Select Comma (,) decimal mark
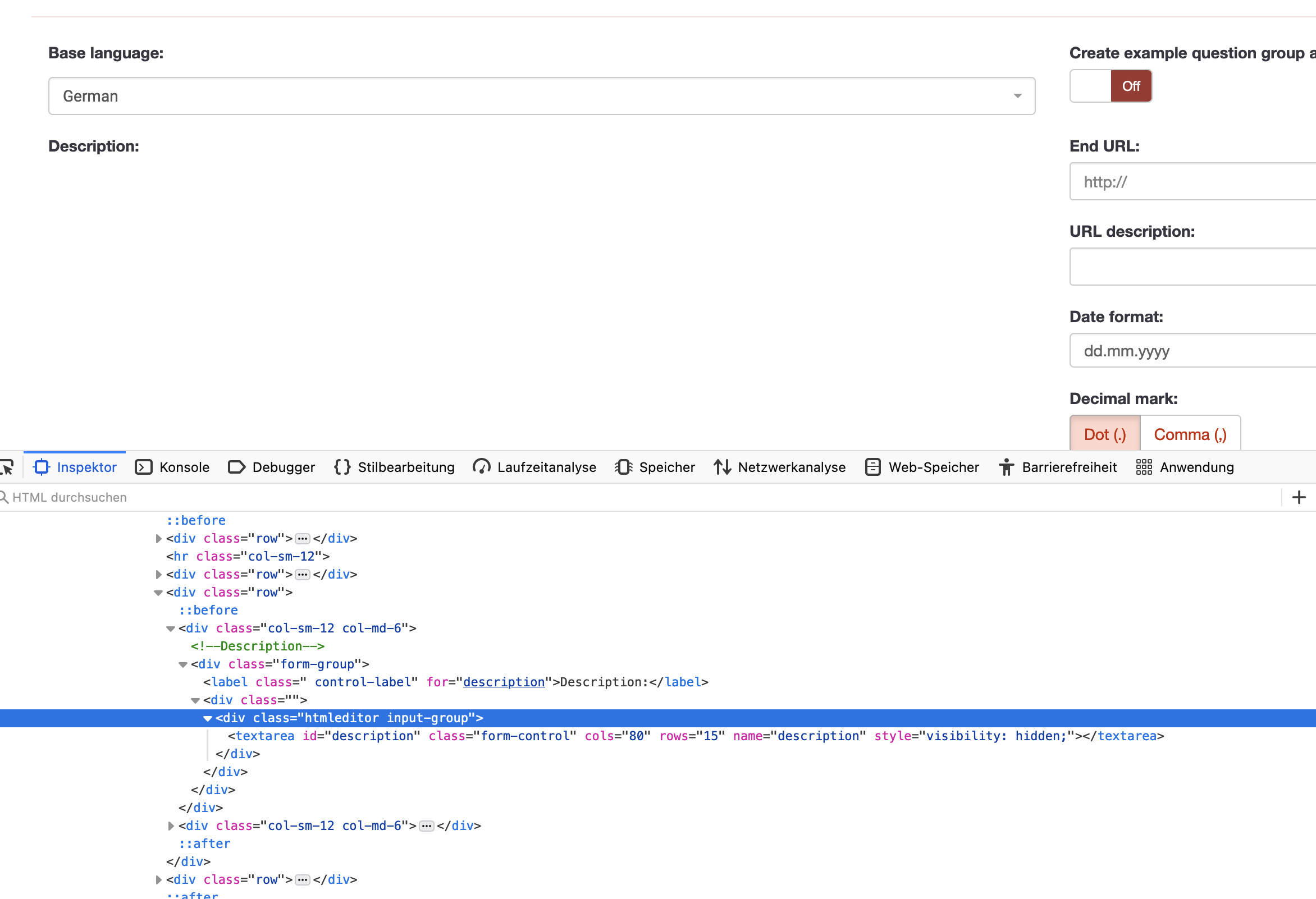1316x899 pixels. [x=1190, y=434]
